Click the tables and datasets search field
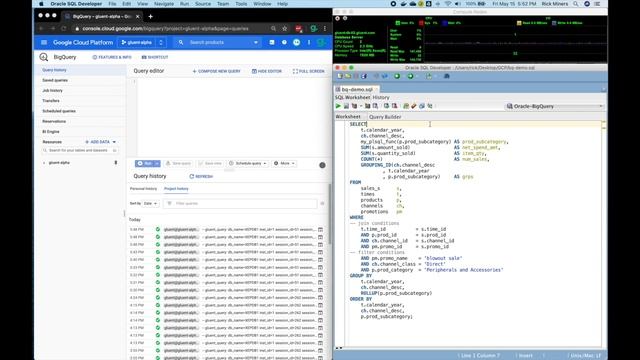The width and height of the screenshot is (640, 360). click(80, 151)
